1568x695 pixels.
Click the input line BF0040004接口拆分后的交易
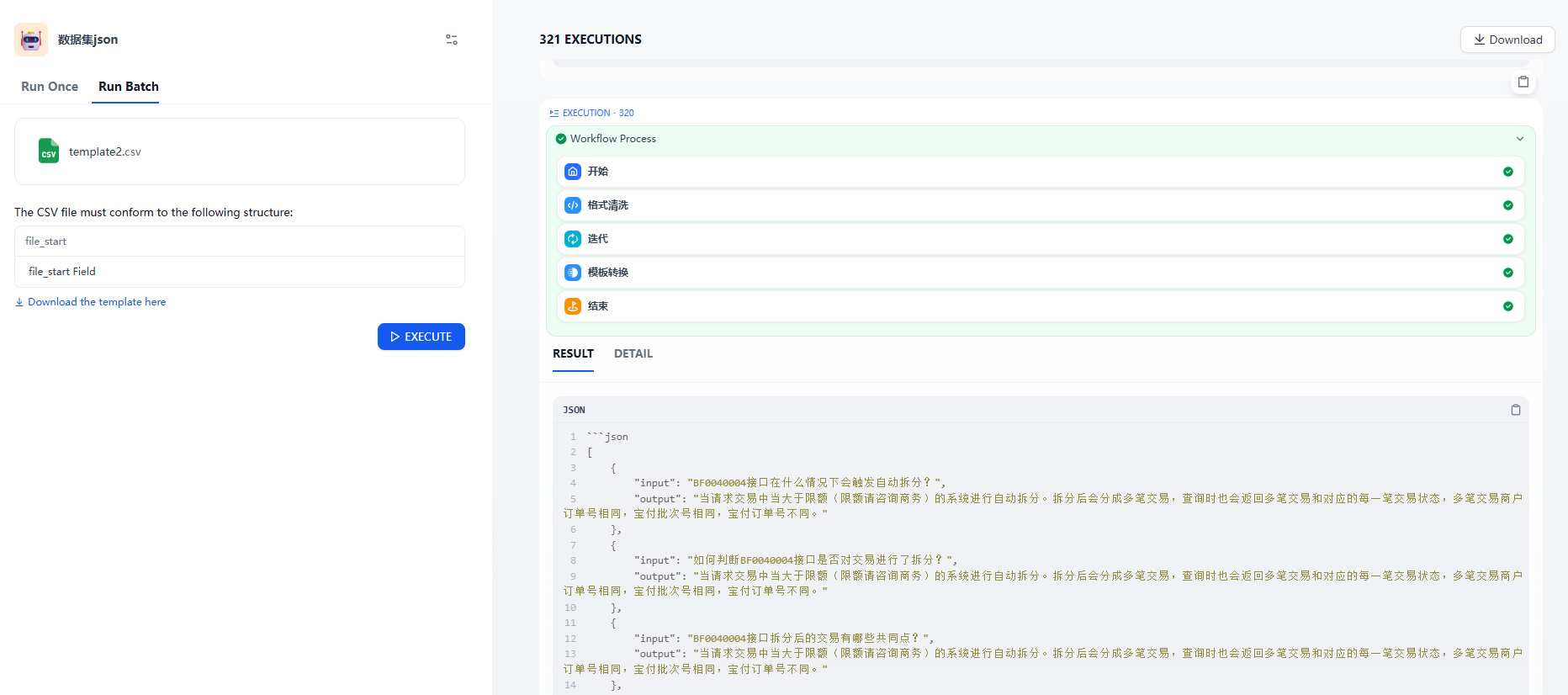click(784, 639)
